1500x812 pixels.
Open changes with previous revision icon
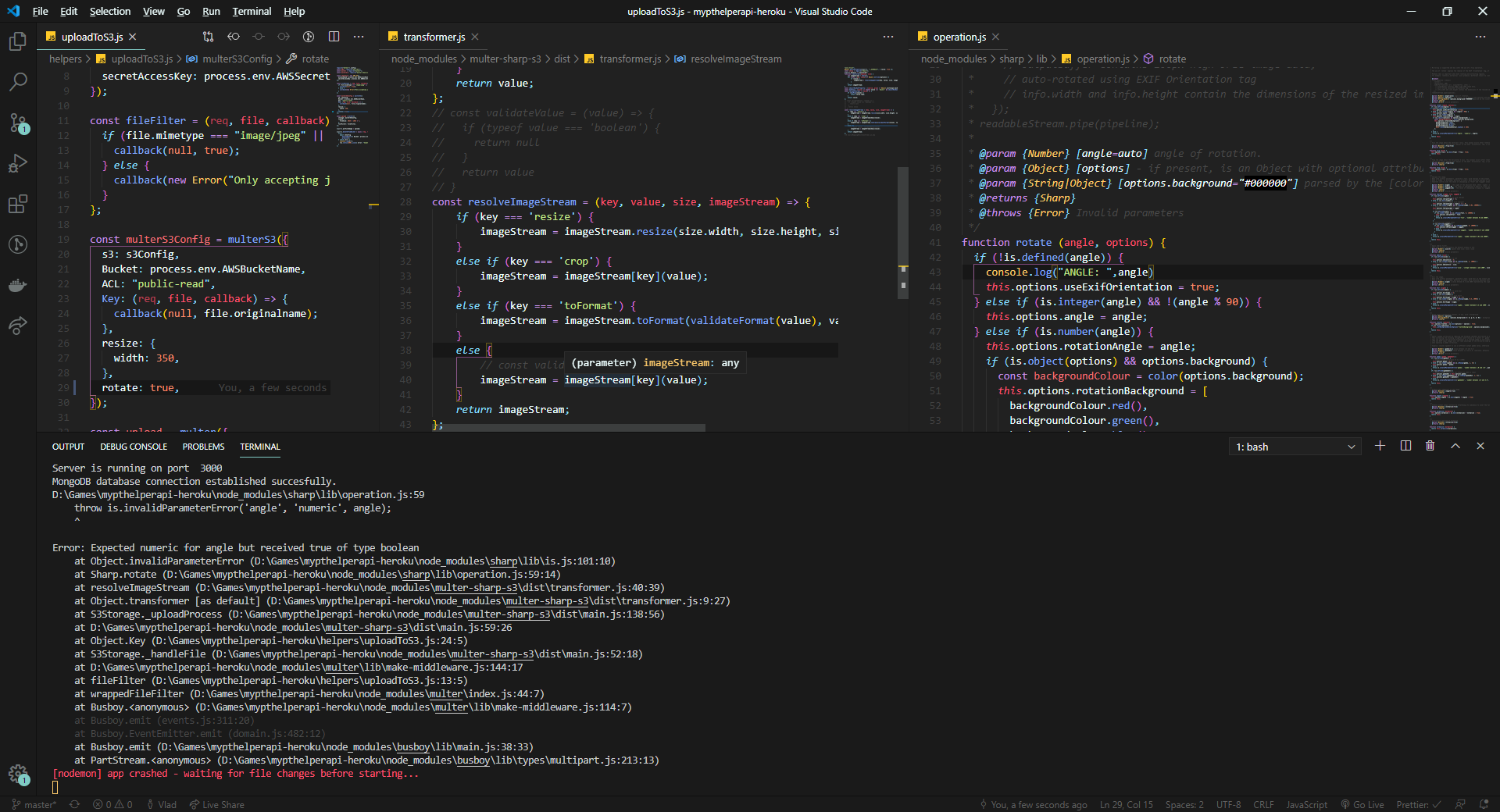click(x=234, y=37)
